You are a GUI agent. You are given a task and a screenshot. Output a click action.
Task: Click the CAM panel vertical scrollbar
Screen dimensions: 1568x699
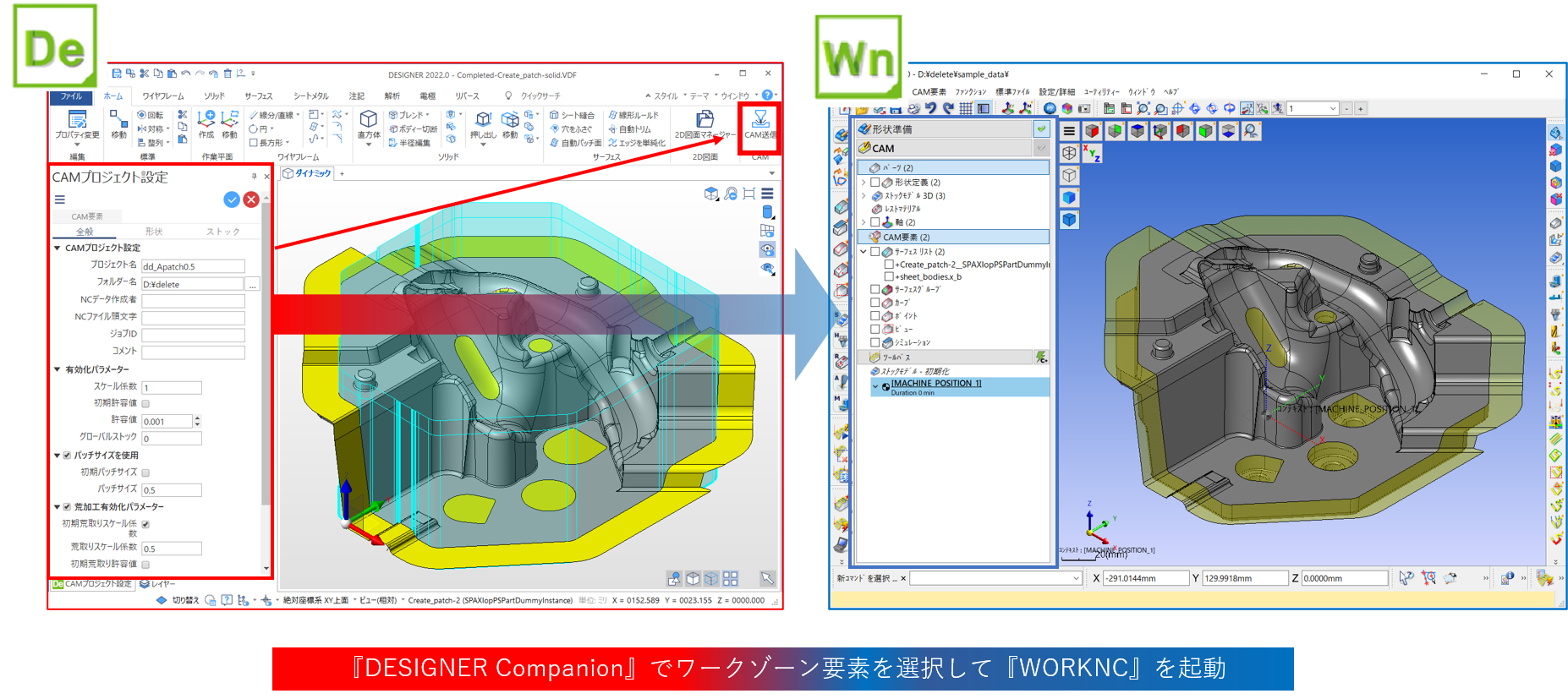coord(266,385)
